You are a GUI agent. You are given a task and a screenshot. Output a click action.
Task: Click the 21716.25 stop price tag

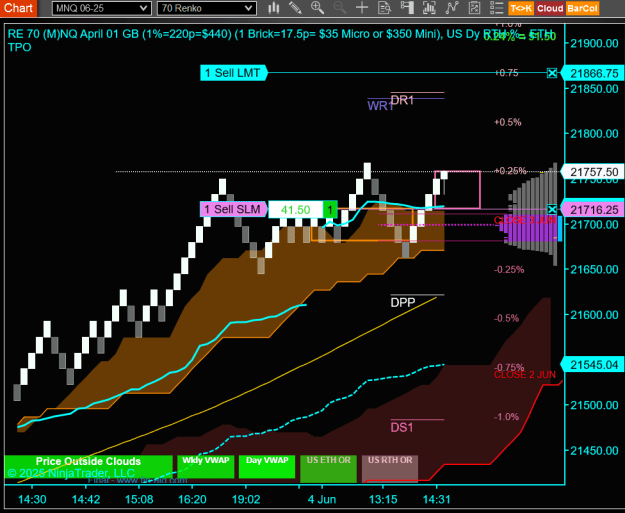pos(593,210)
